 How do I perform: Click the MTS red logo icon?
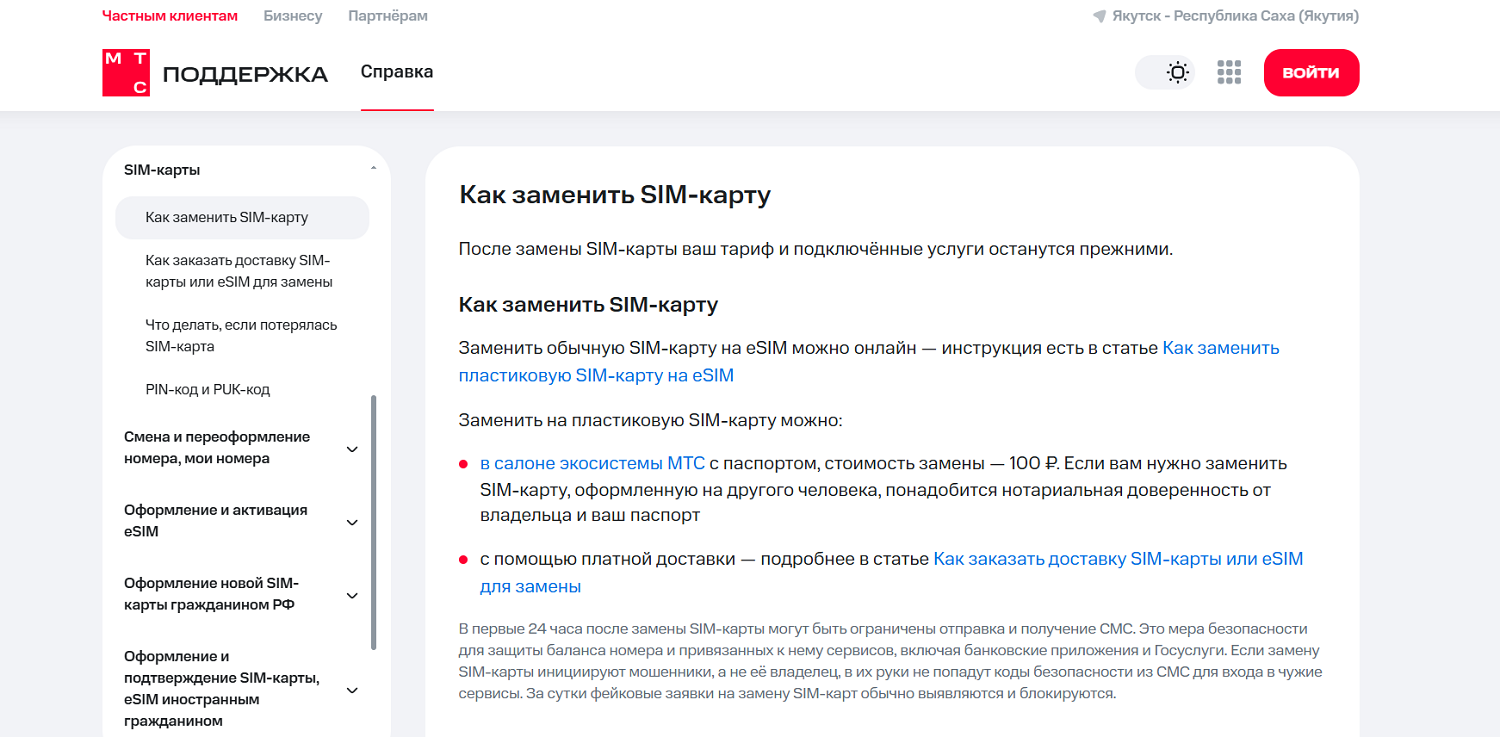[126, 73]
